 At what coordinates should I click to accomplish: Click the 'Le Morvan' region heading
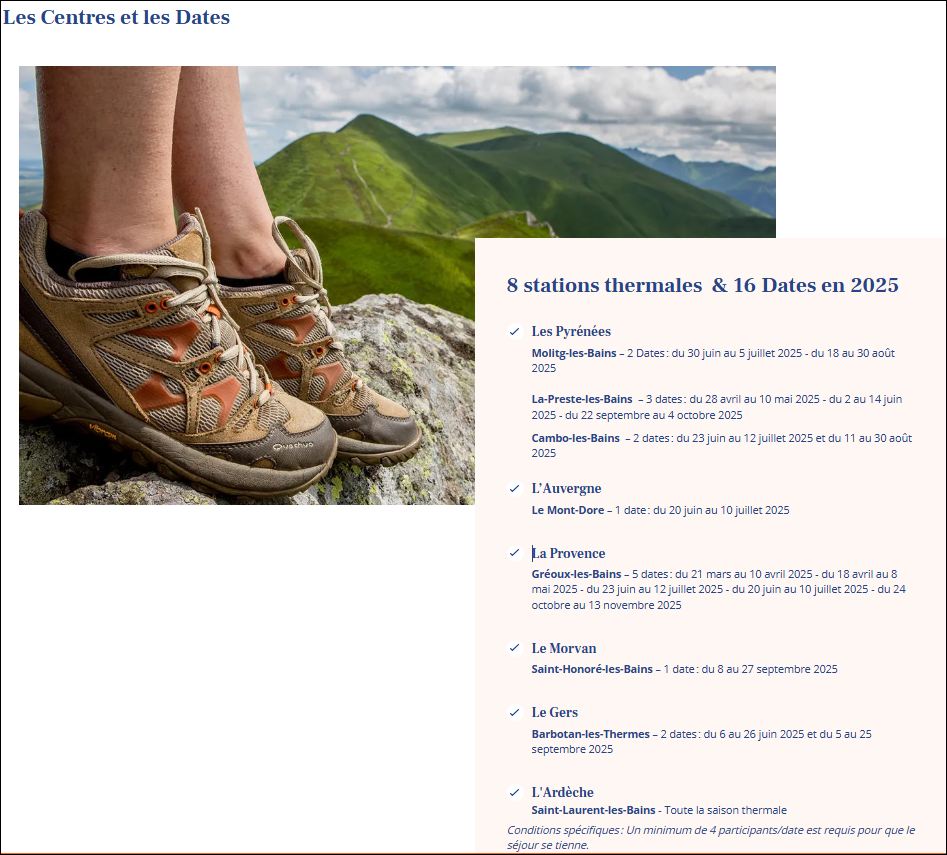click(x=564, y=648)
